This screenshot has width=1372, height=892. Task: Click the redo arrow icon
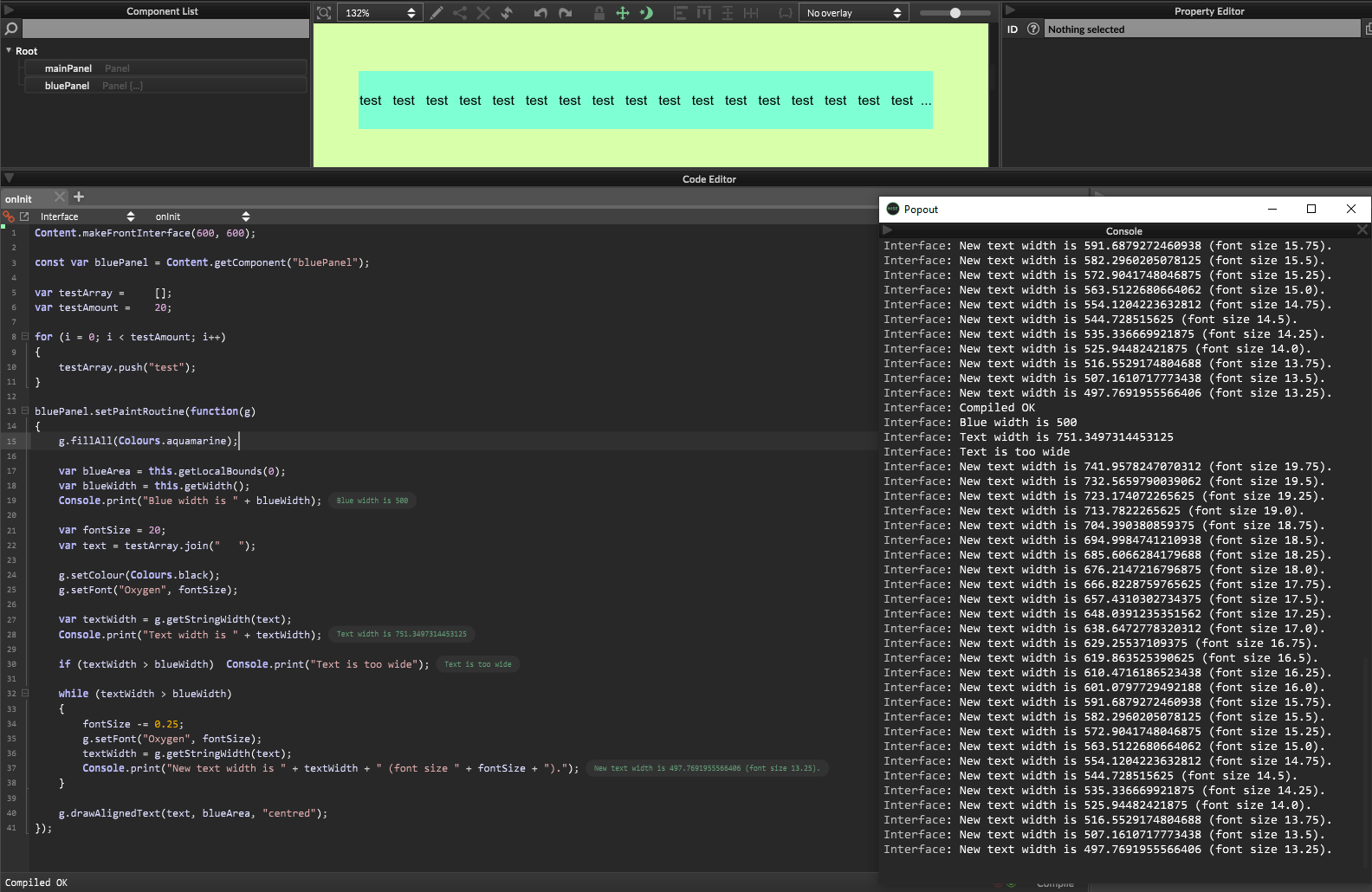click(566, 13)
